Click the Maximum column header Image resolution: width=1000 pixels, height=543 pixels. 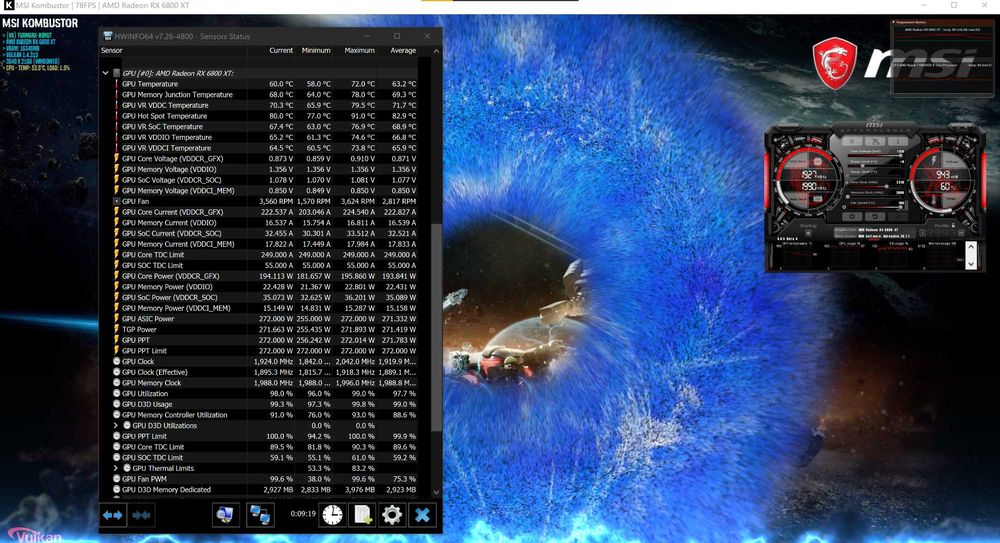pos(359,50)
